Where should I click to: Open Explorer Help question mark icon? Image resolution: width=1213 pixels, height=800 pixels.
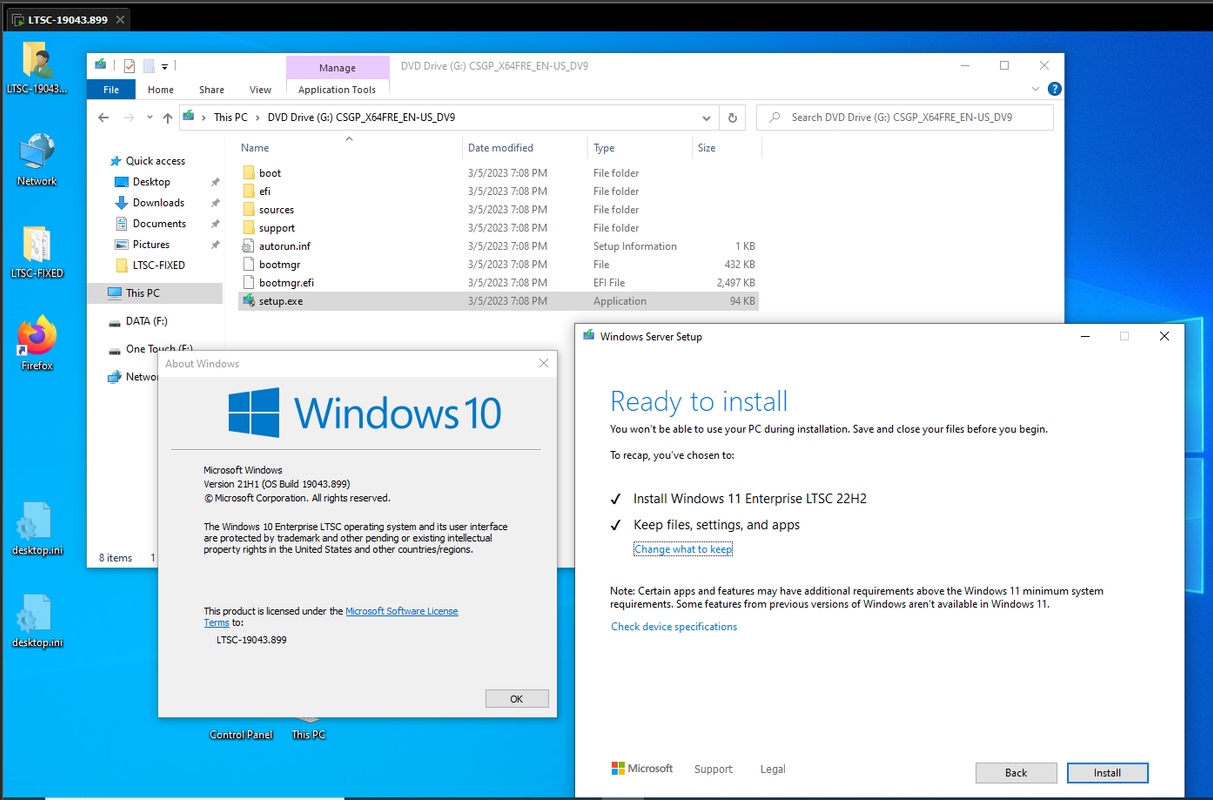click(1054, 89)
